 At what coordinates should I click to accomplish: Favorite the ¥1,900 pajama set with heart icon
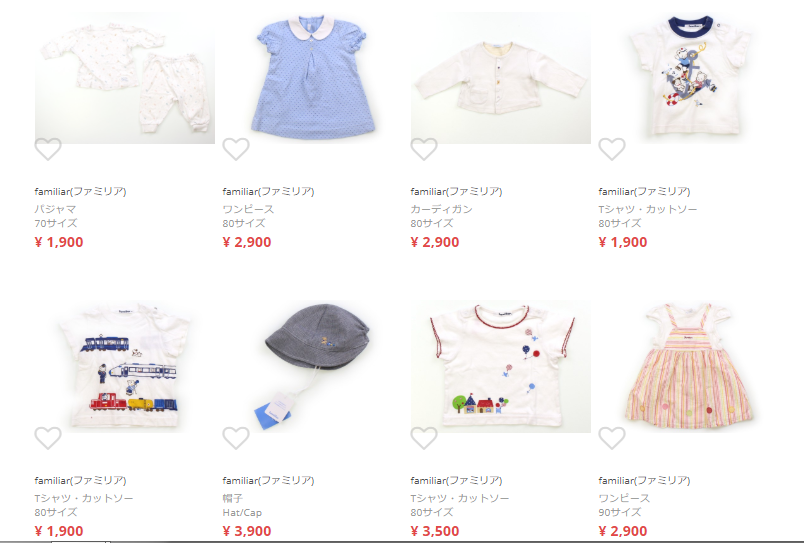(x=48, y=149)
